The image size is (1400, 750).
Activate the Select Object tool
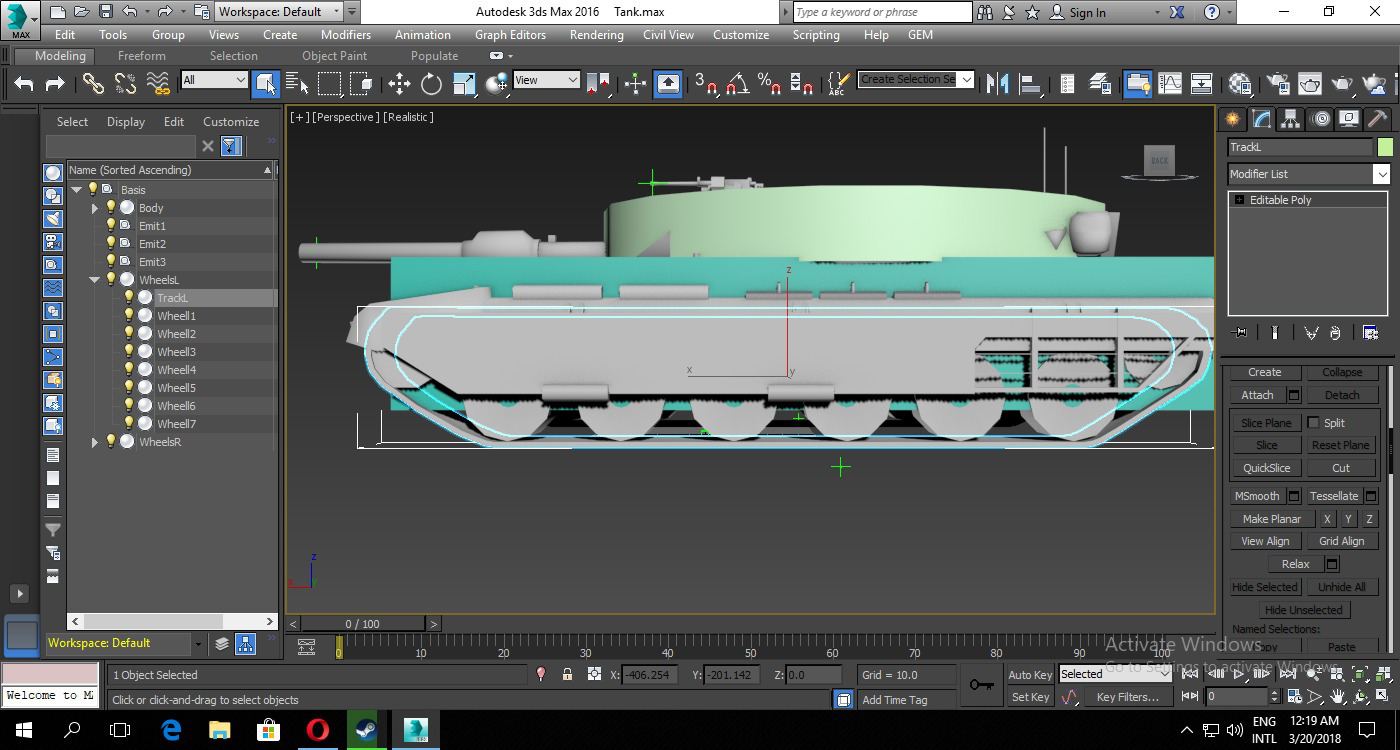[266, 83]
